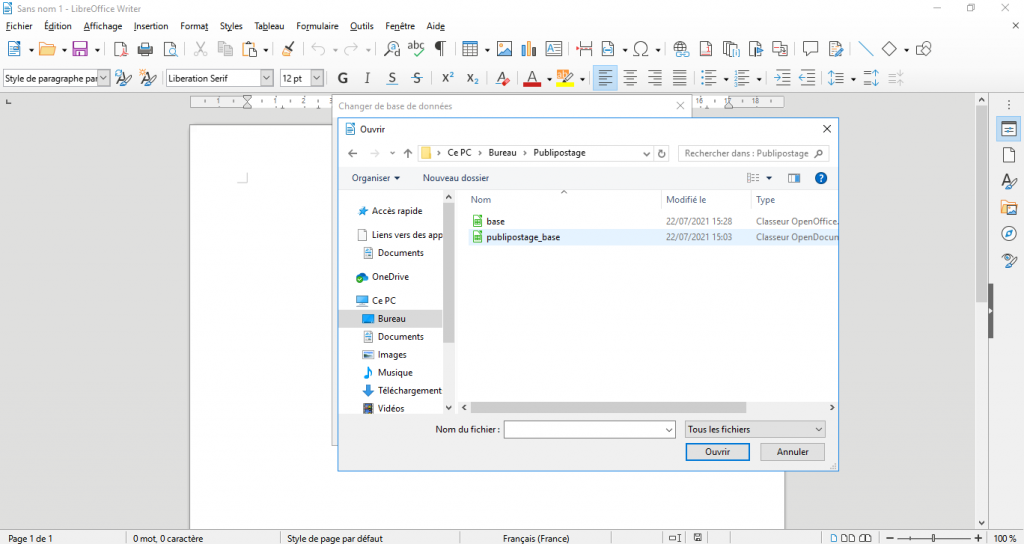Toggle Strikethrough formatting button
Screen dimensions: 1024x544
click(417, 78)
